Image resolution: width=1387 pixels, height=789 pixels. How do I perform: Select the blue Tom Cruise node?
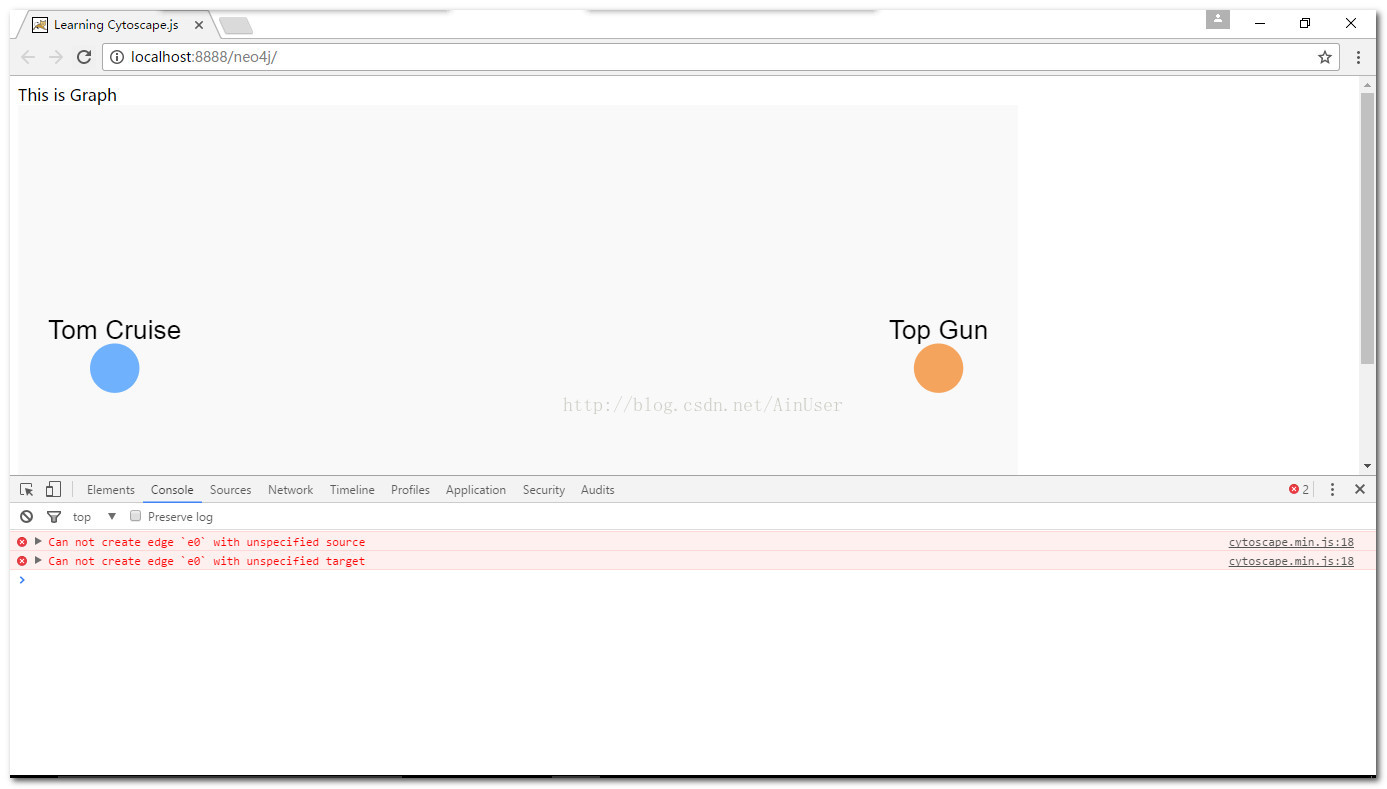click(114, 368)
